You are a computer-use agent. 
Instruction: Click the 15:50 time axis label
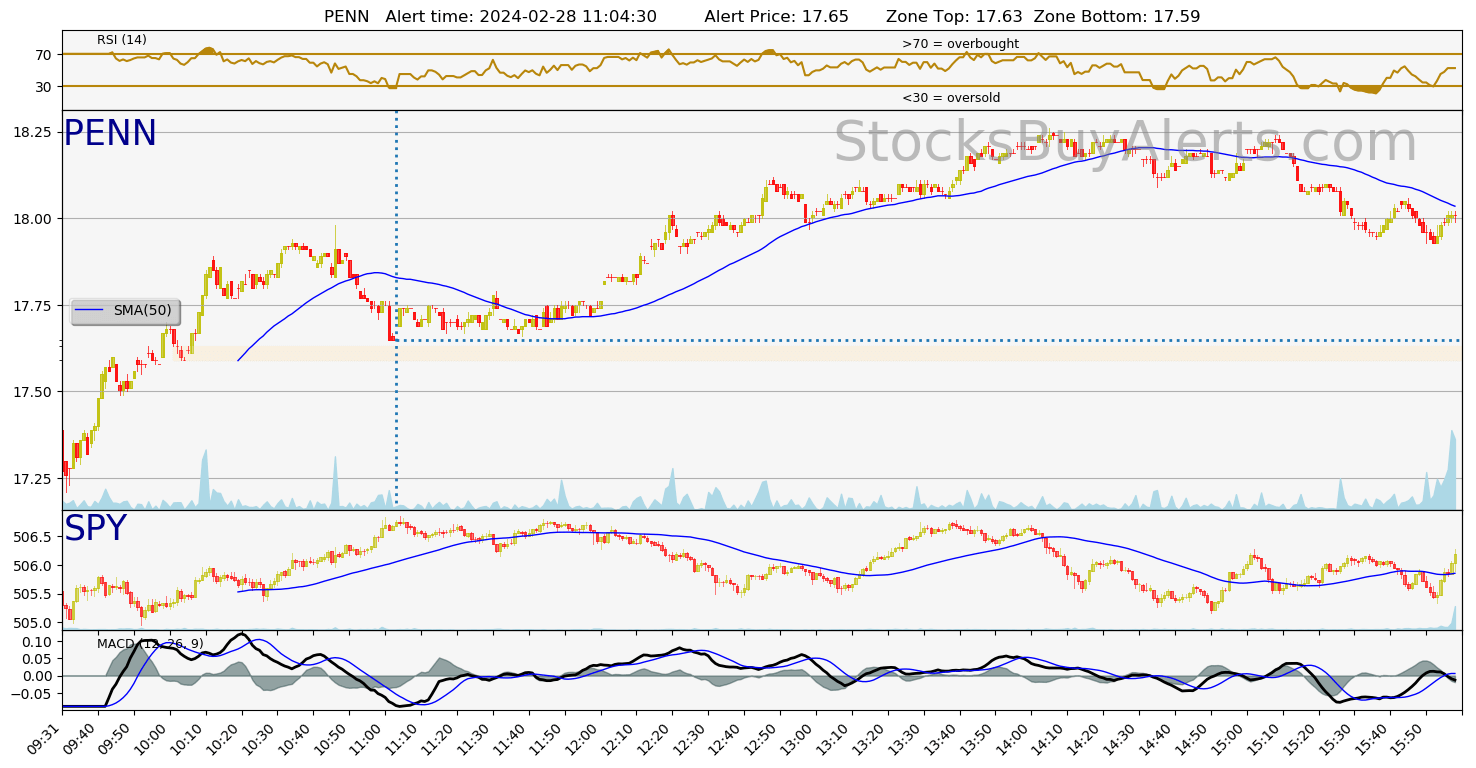1410,740
